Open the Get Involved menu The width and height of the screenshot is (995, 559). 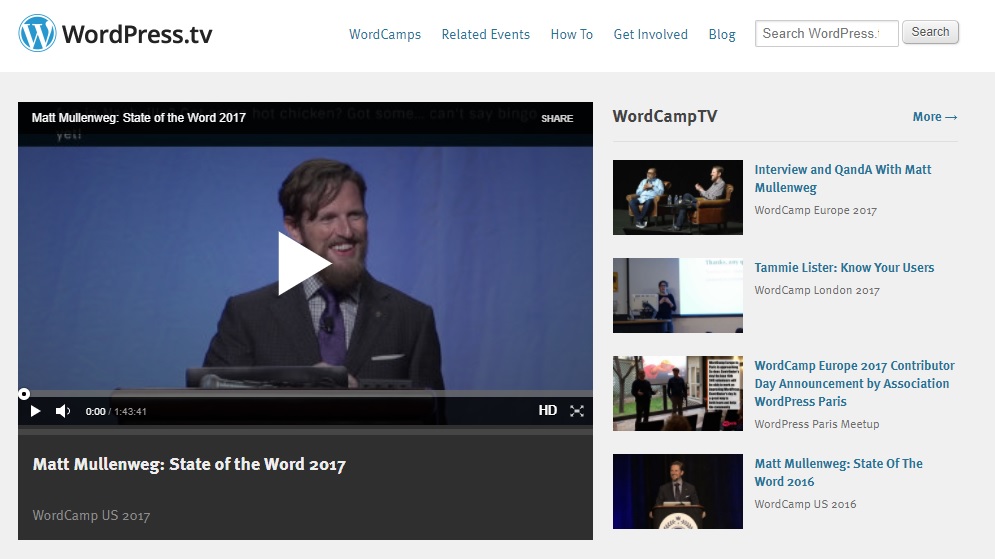pos(650,34)
